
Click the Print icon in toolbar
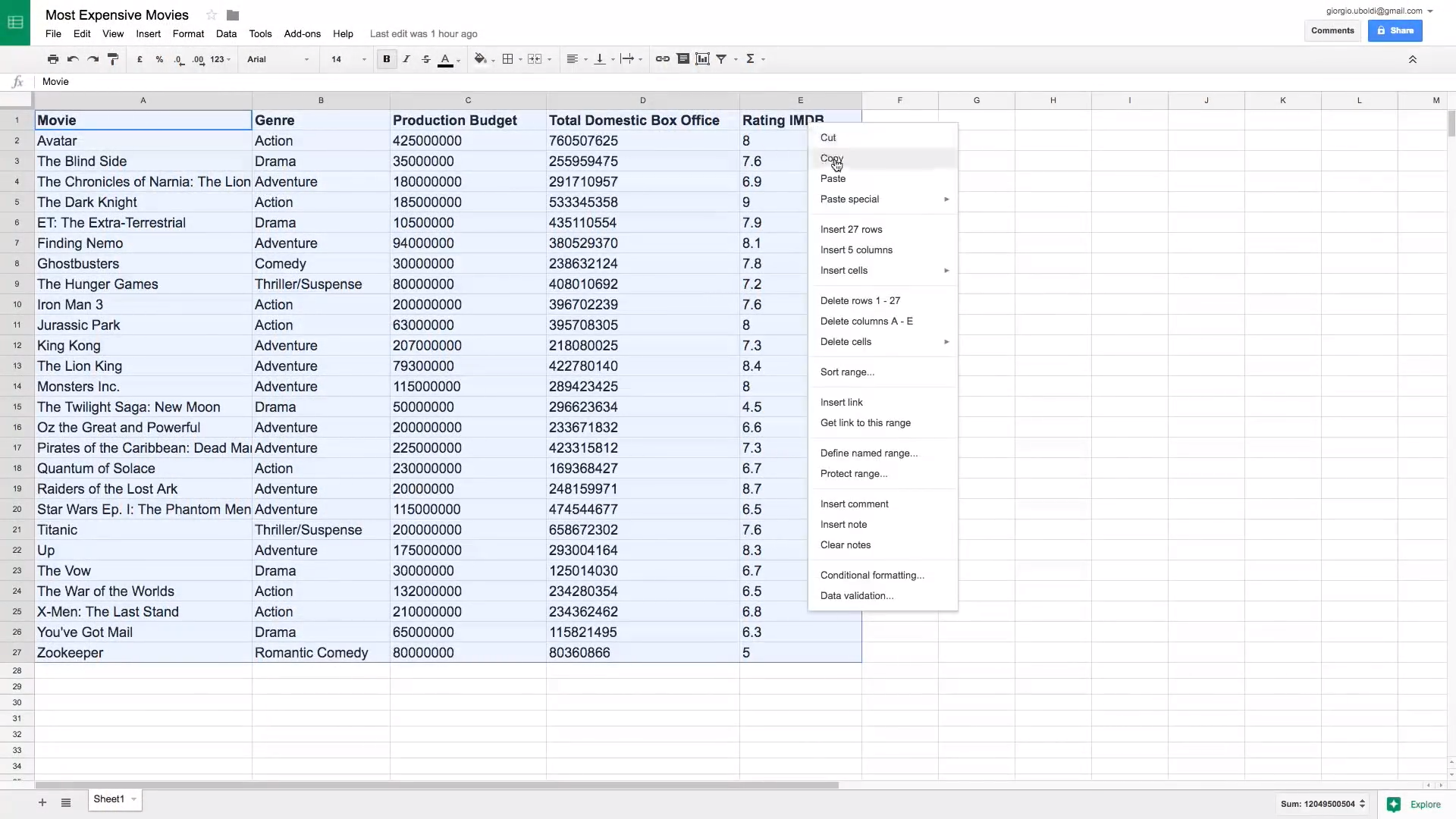pos(52,59)
